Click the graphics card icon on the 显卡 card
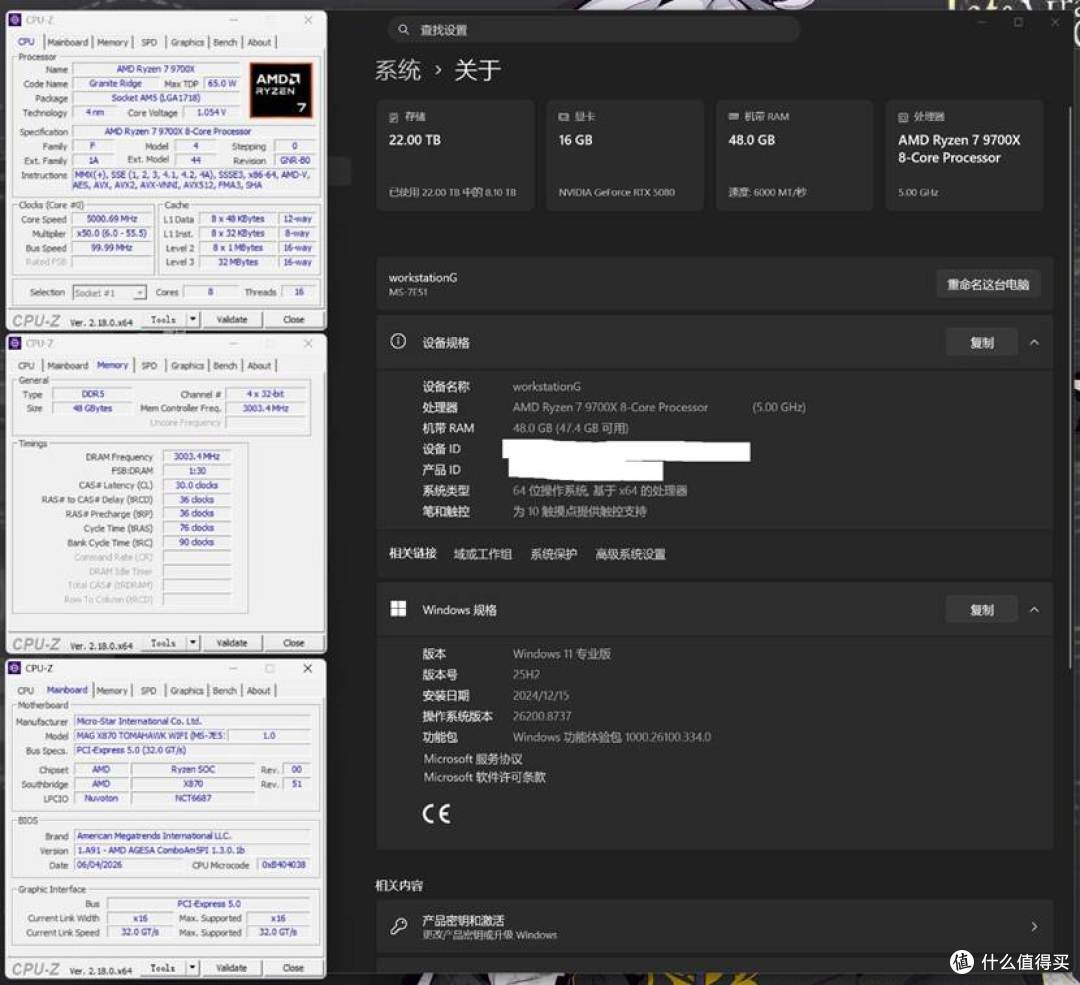The image size is (1080, 985). point(563,117)
